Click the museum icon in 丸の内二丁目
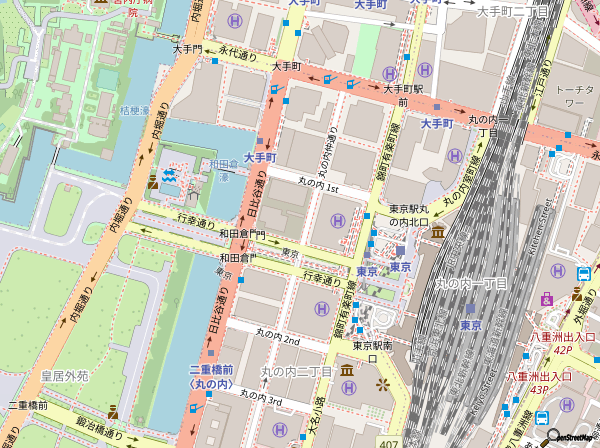 click(x=346, y=372)
